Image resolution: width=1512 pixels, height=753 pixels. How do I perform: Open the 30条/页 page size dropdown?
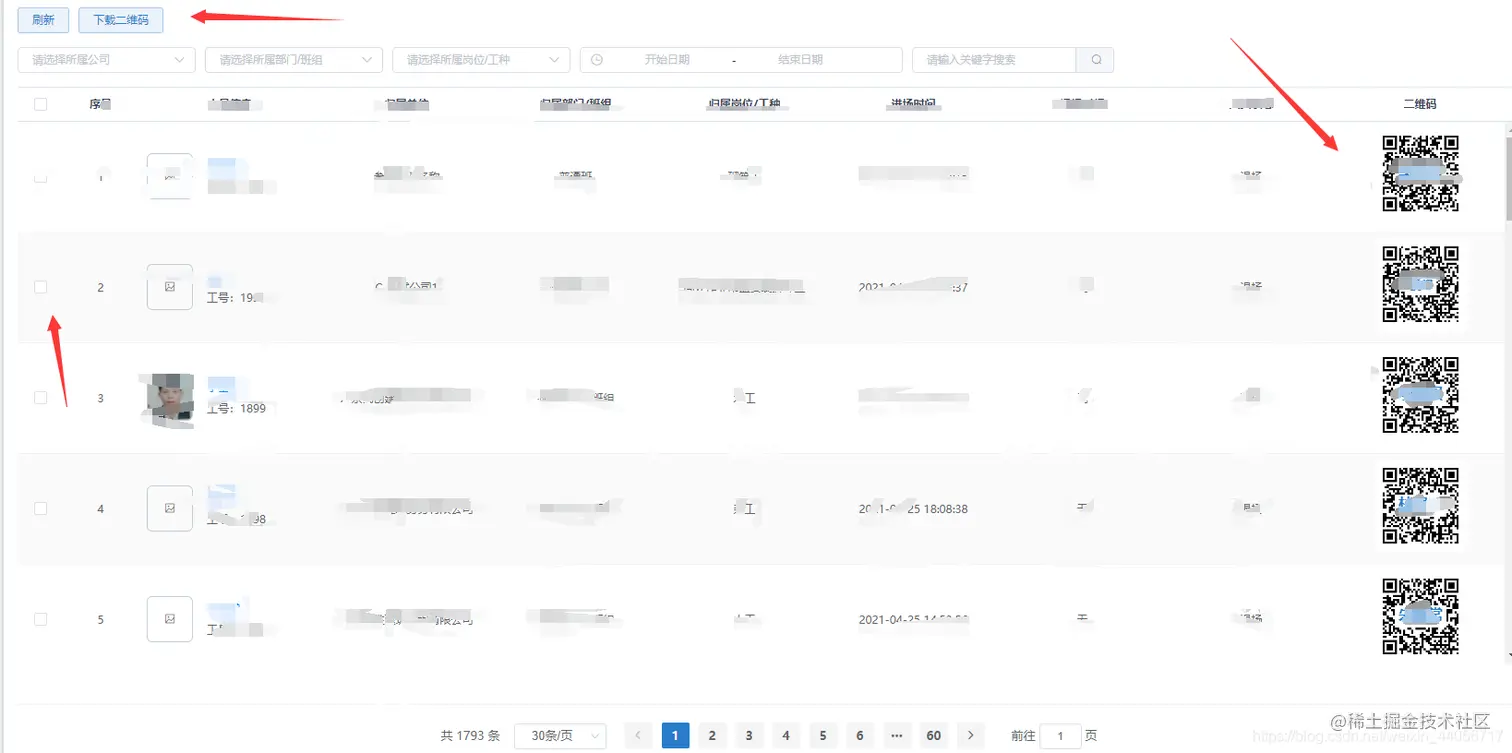tap(560, 736)
